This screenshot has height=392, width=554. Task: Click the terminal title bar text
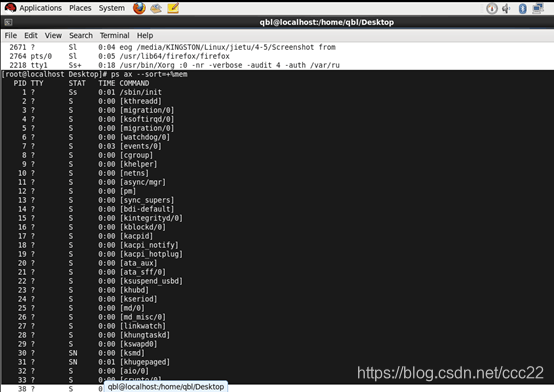tap(326, 22)
